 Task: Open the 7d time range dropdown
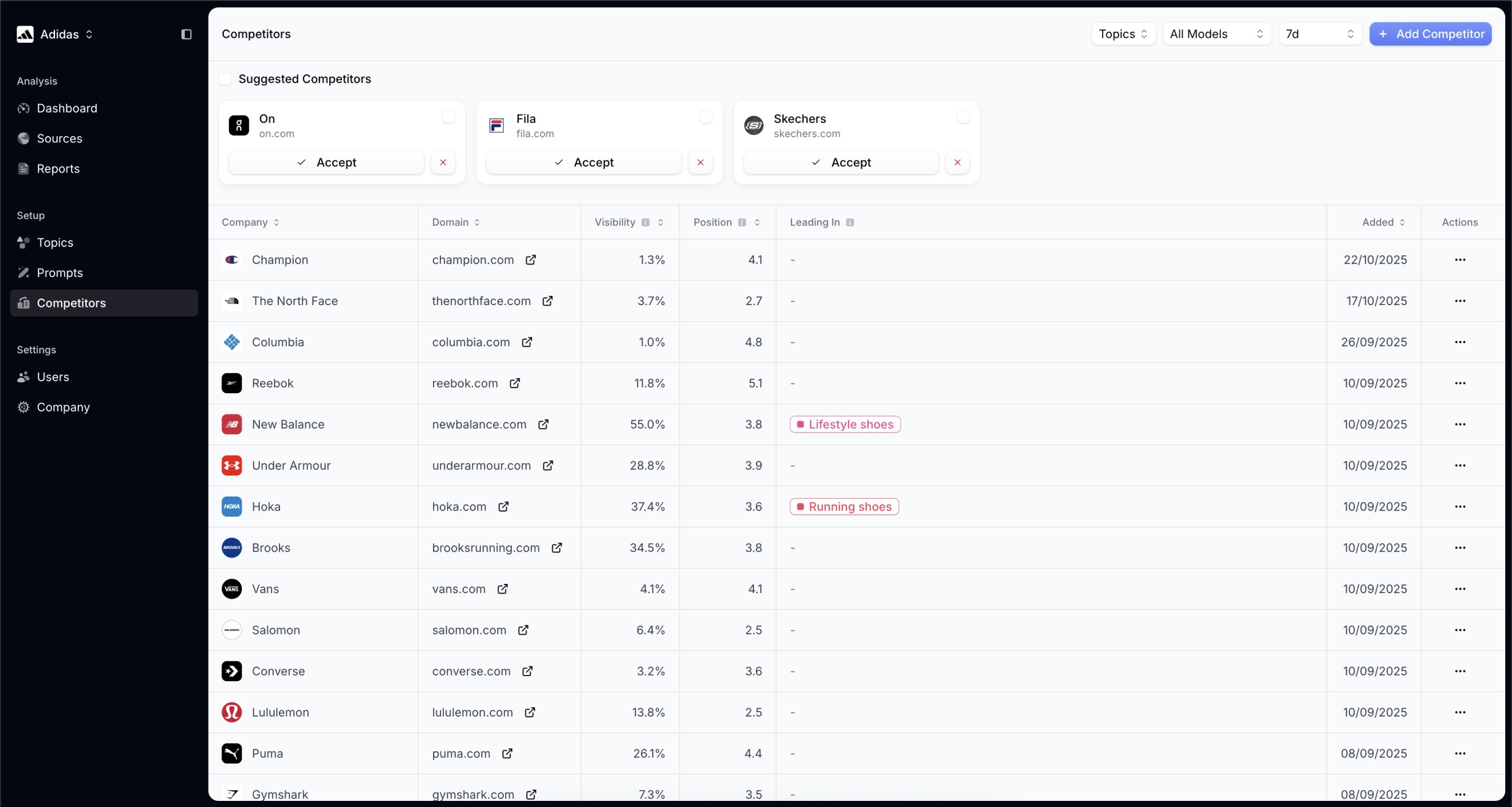click(1320, 34)
